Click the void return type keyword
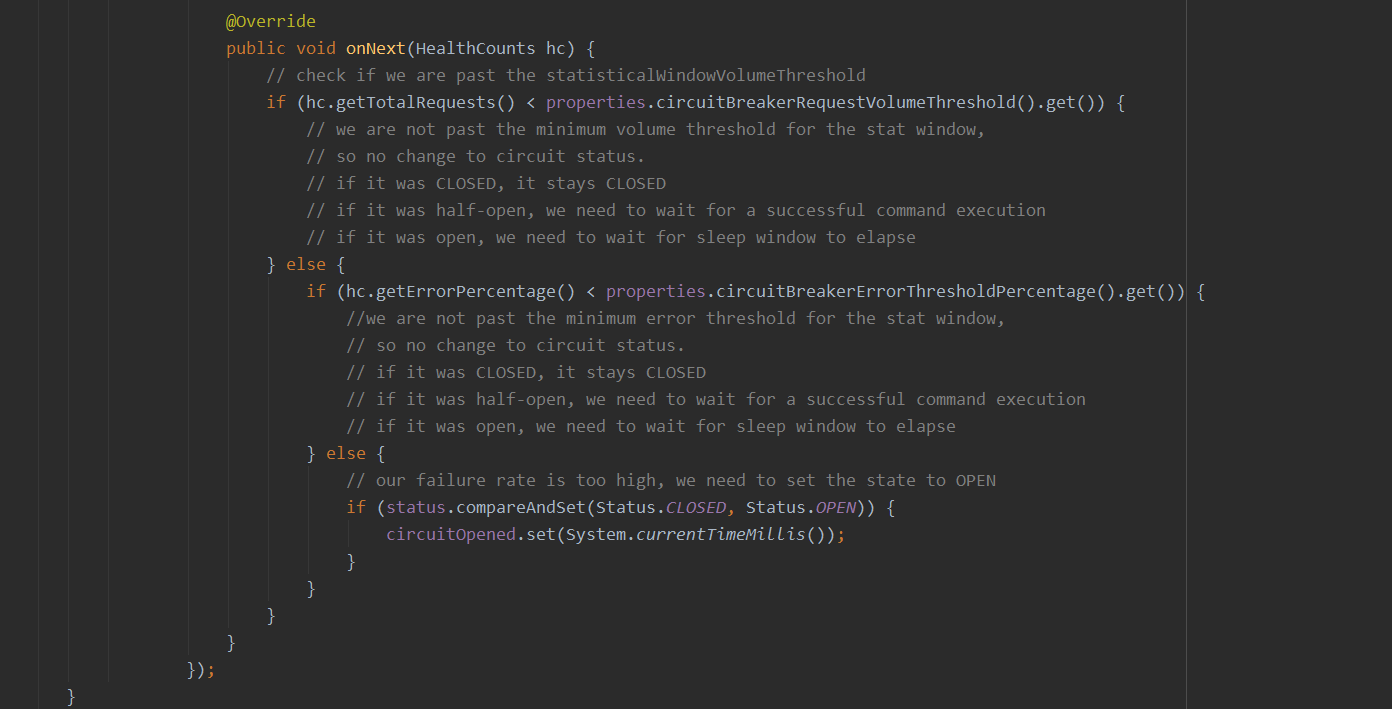The image size is (1392, 709). [x=316, y=48]
